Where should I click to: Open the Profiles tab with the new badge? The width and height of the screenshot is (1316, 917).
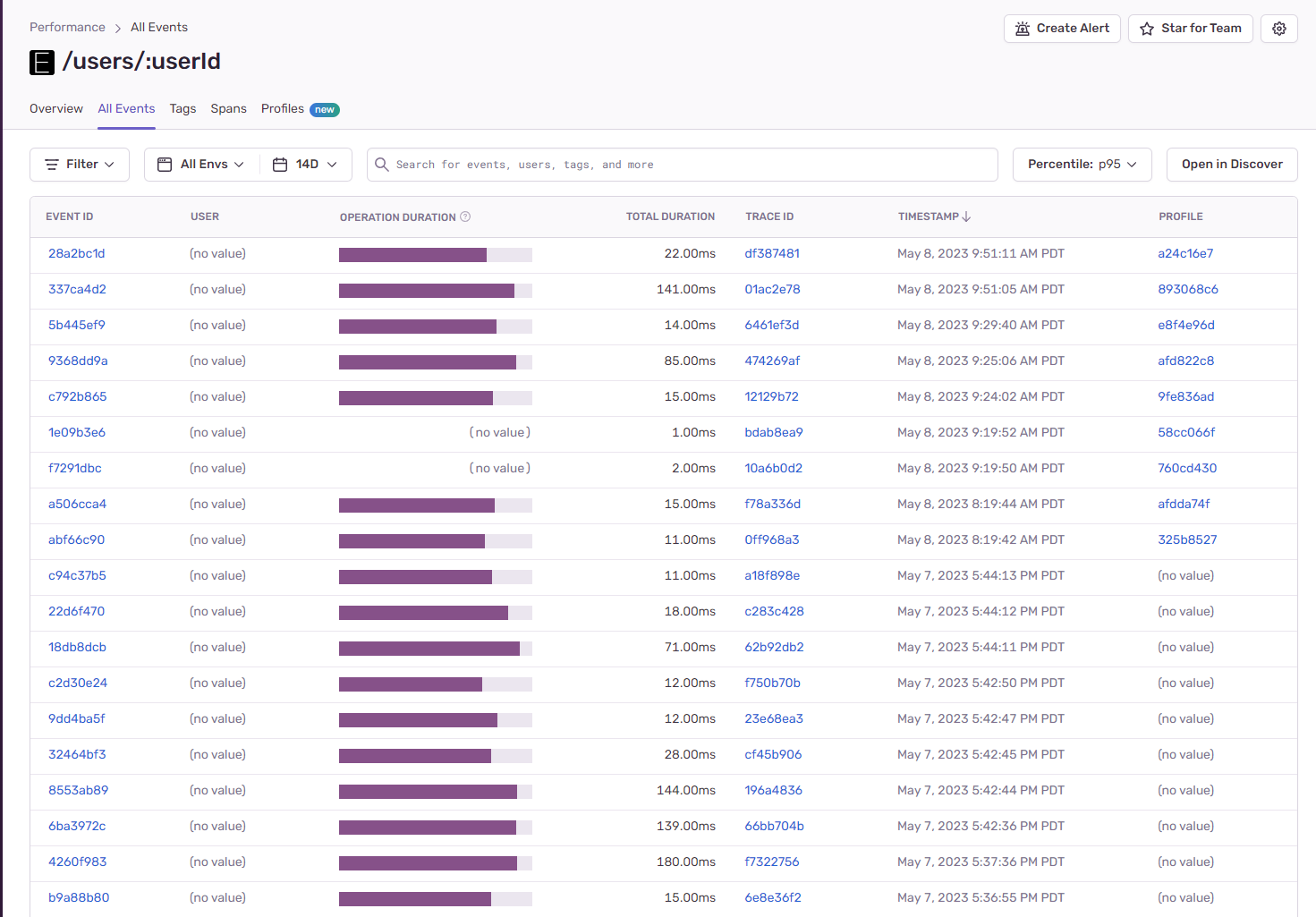tap(282, 108)
